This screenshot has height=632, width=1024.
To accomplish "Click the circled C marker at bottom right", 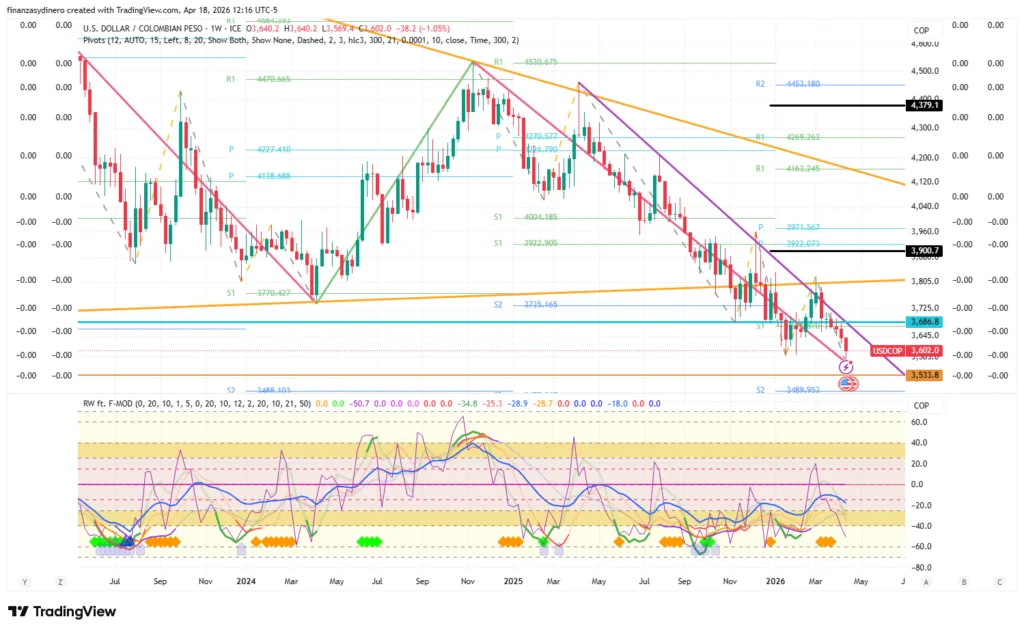I will pos(998,581).
